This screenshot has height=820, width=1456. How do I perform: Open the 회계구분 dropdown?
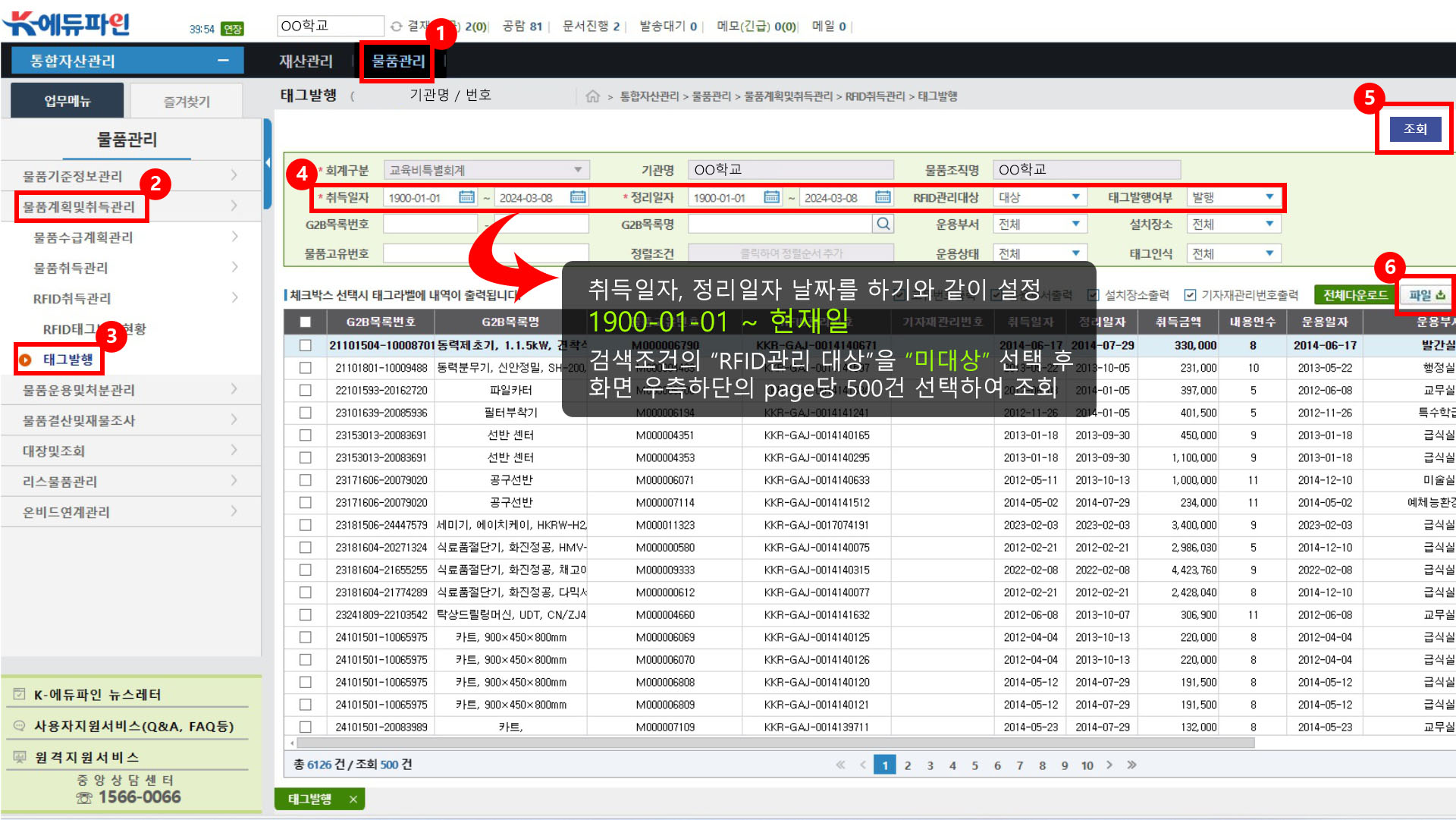point(485,170)
